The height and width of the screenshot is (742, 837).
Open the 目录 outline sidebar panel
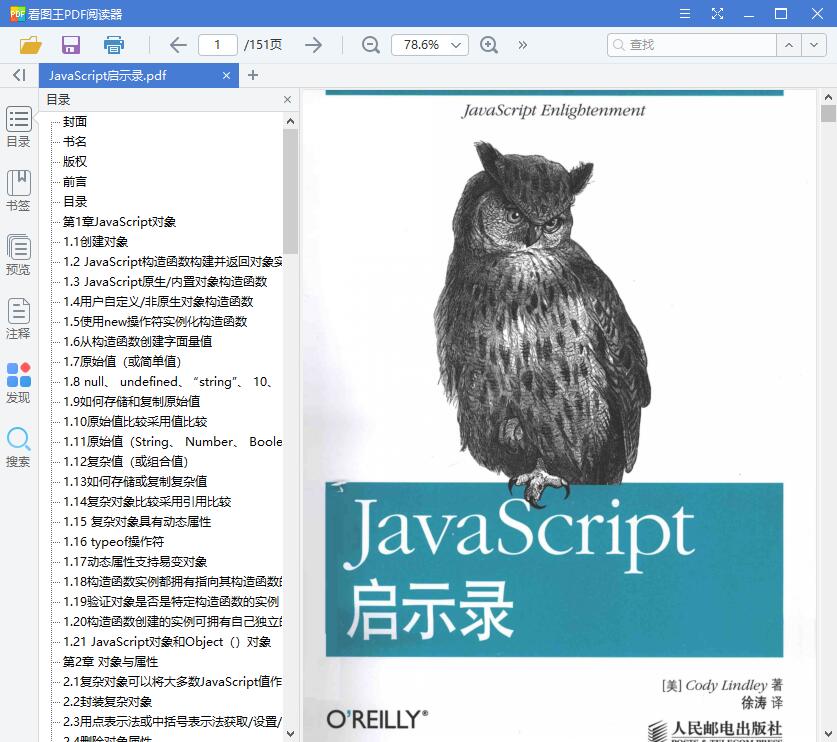coord(19,127)
